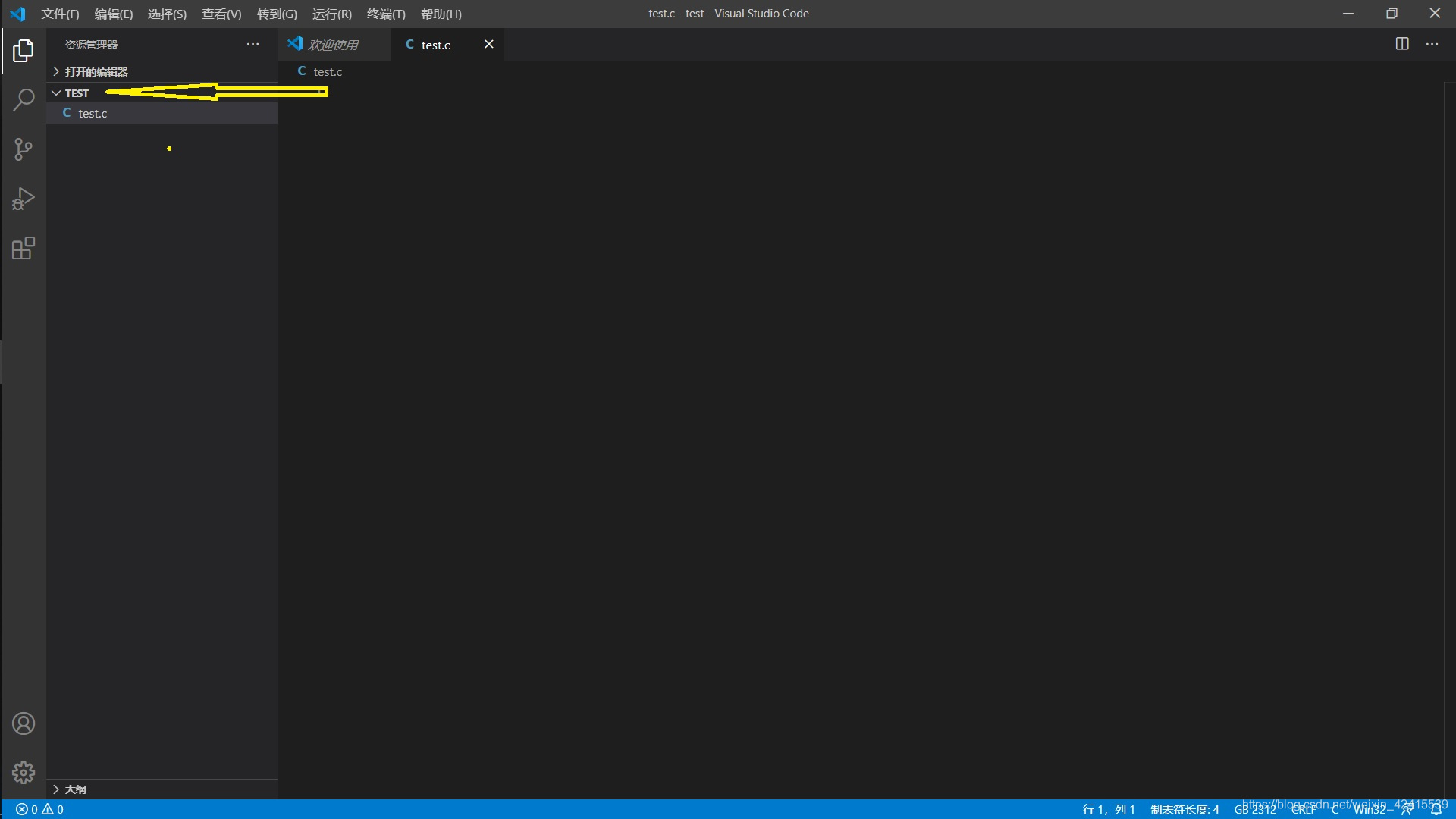Open the 文件(F) menu
The image size is (1456, 819).
[60, 14]
